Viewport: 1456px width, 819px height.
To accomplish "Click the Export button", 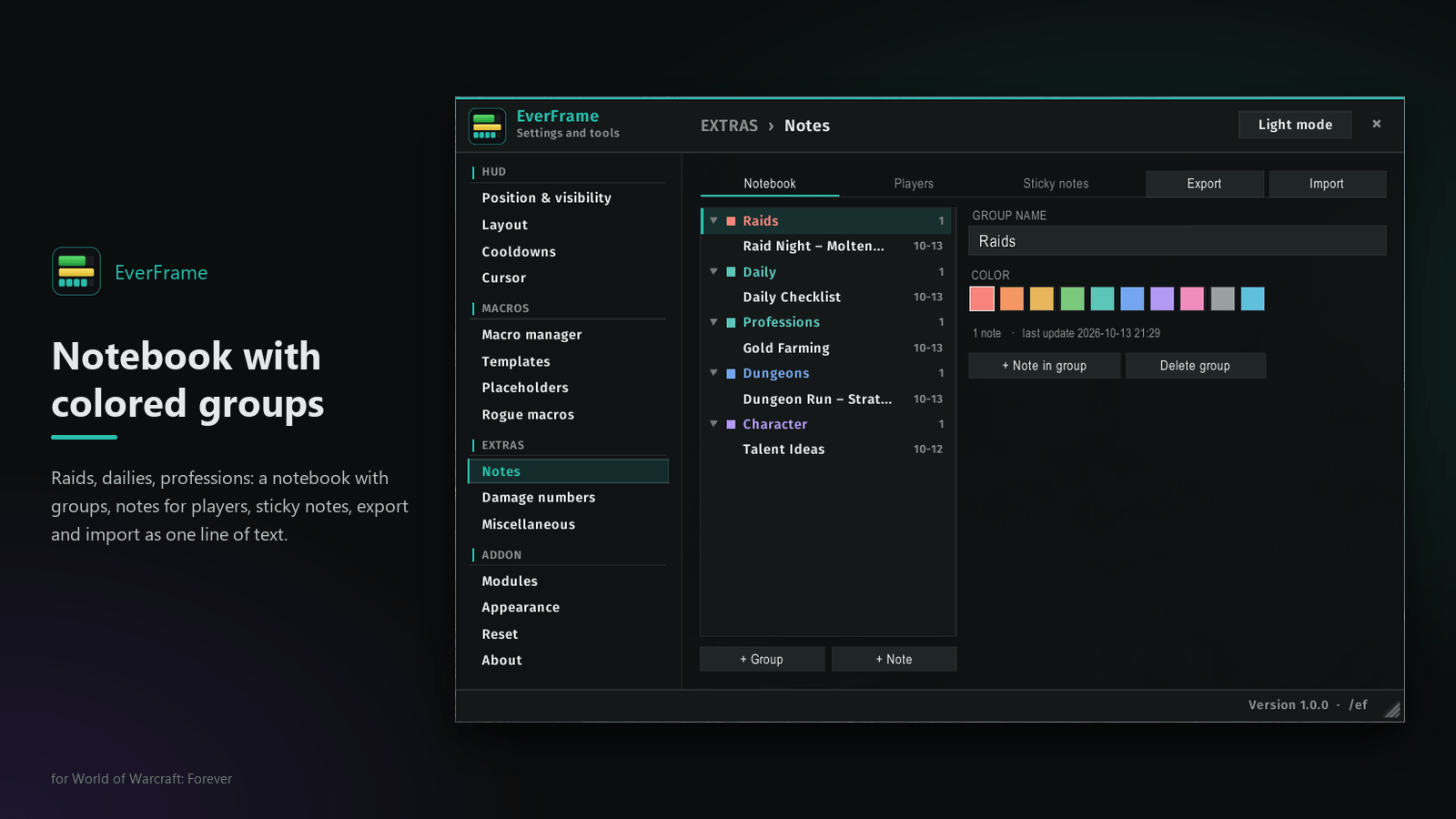I will (x=1204, y=184).
